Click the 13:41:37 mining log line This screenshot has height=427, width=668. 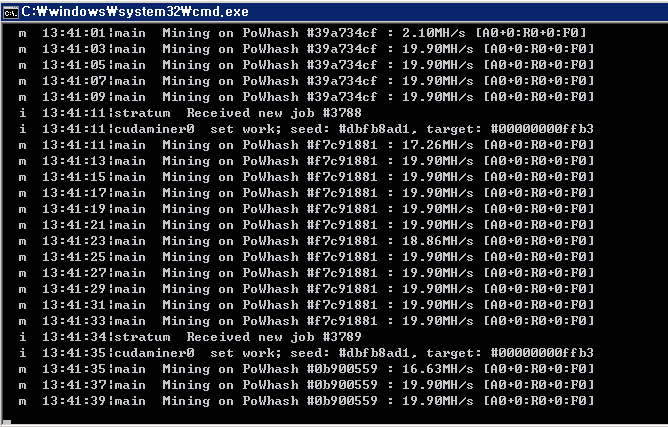point(306,384)
